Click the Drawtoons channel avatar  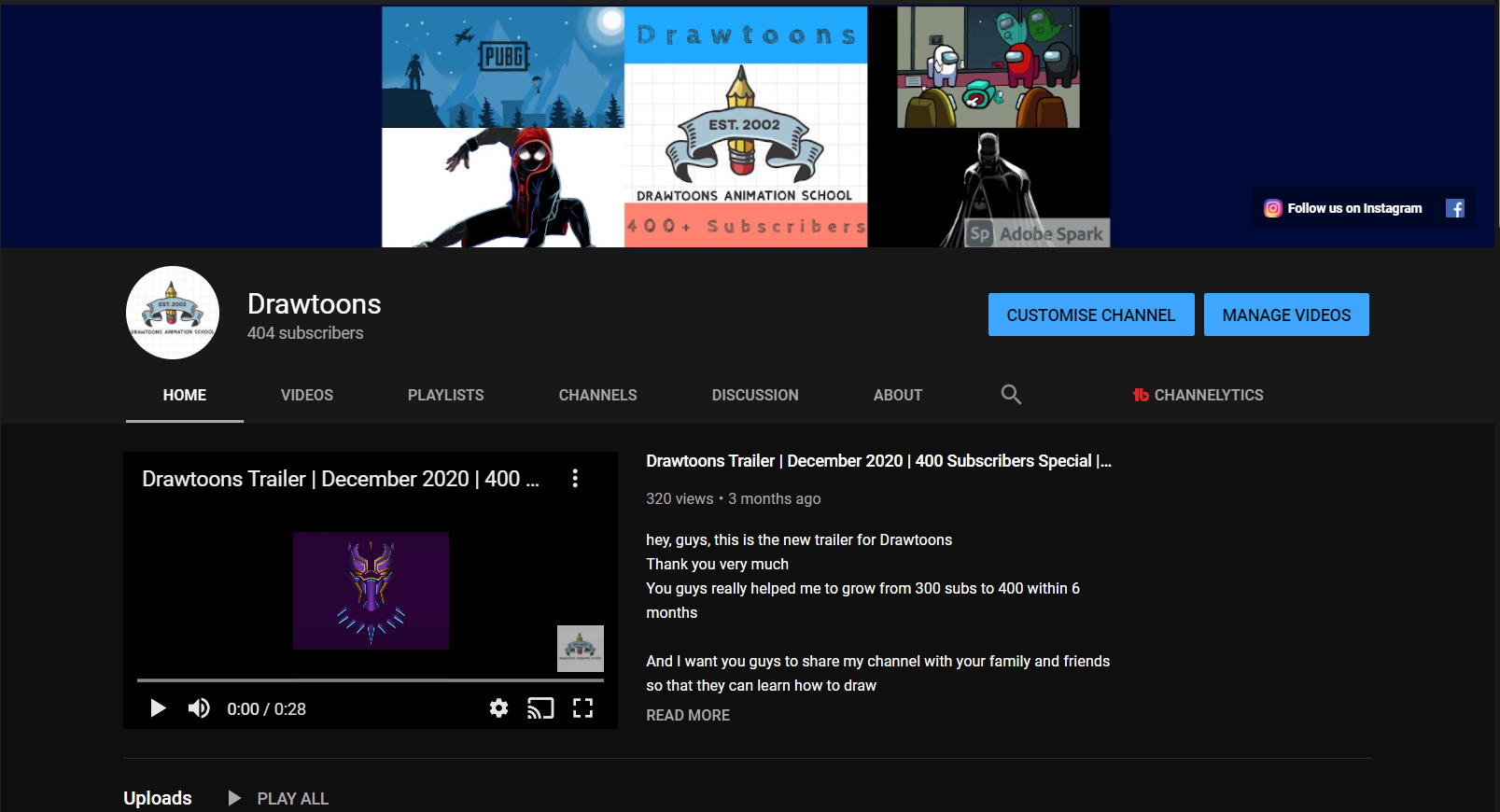(x=173, y=313)
